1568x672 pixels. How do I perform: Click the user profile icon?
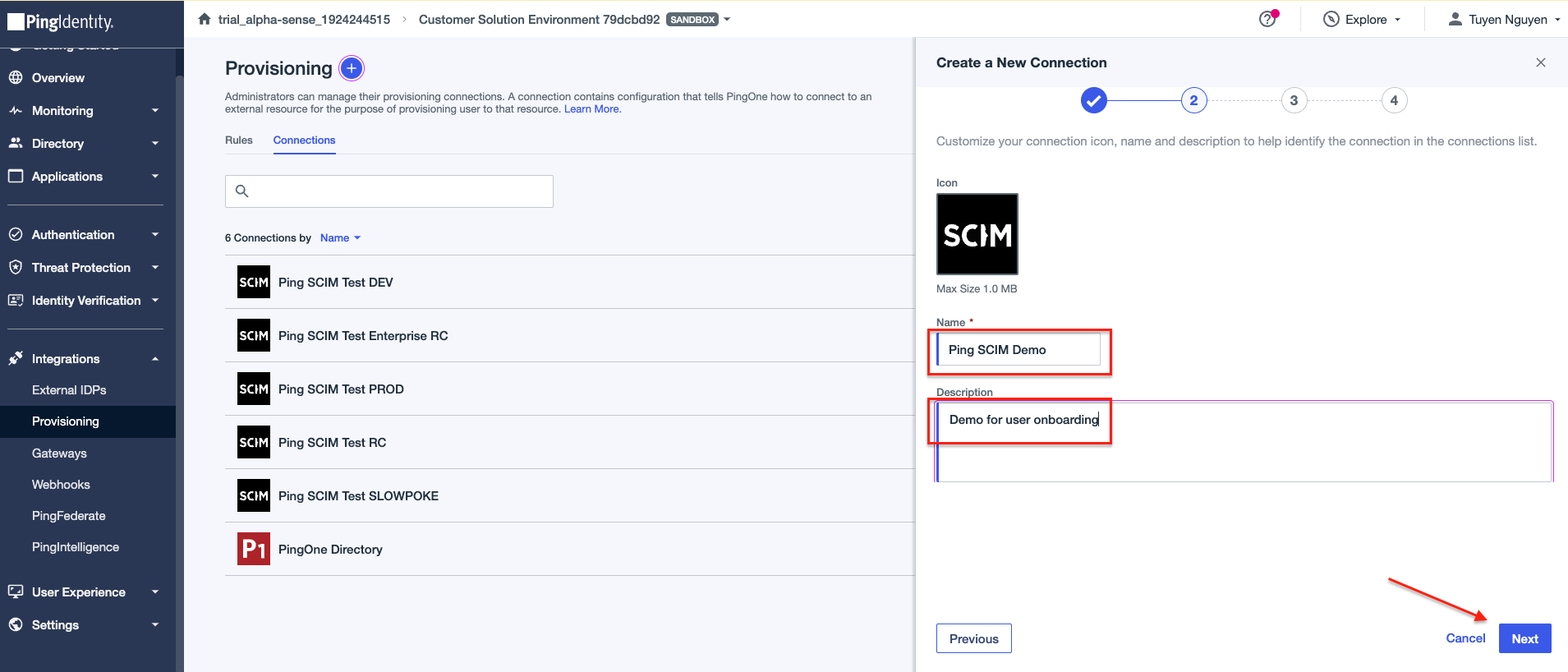click(1455, 19)
